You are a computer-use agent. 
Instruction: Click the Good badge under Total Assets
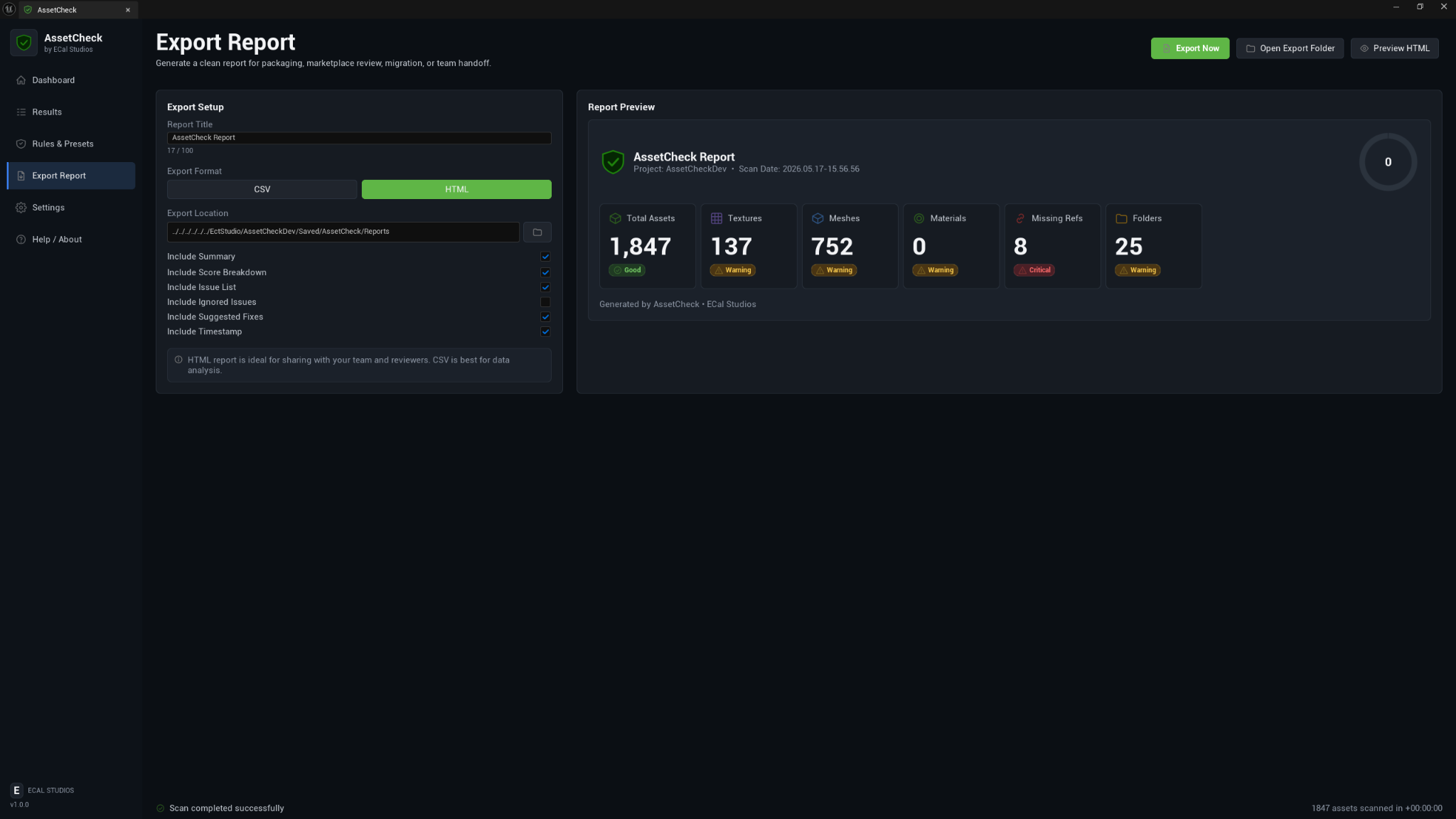tap(627, 270)
